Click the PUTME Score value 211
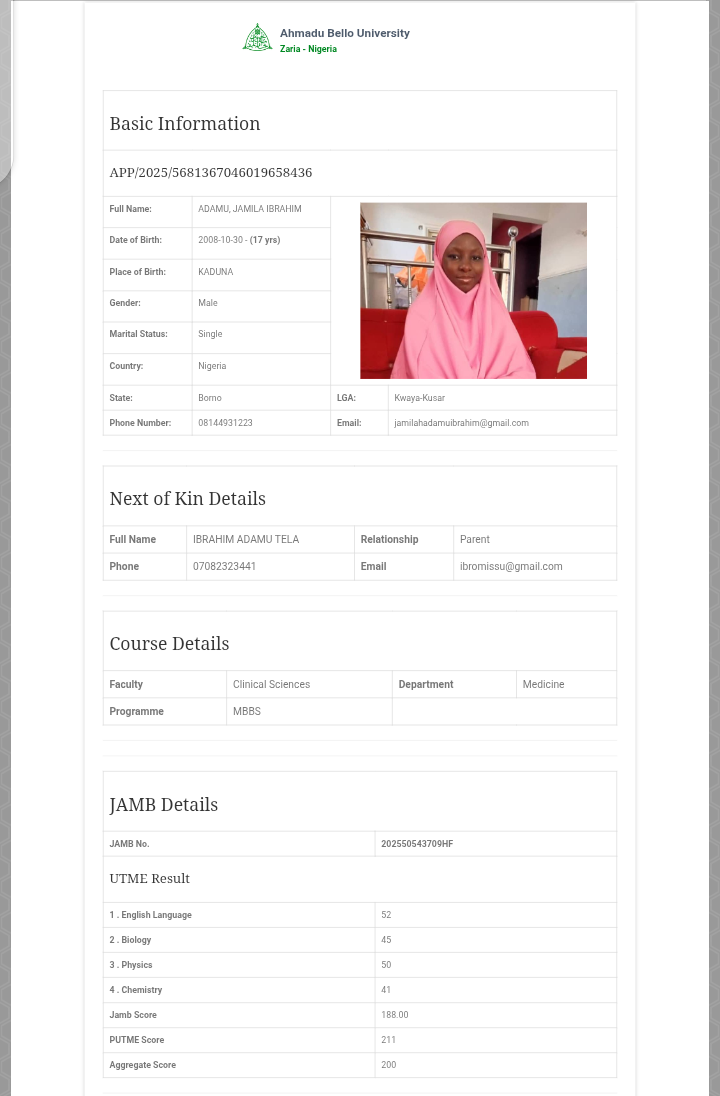 [x=388, y=1040]
